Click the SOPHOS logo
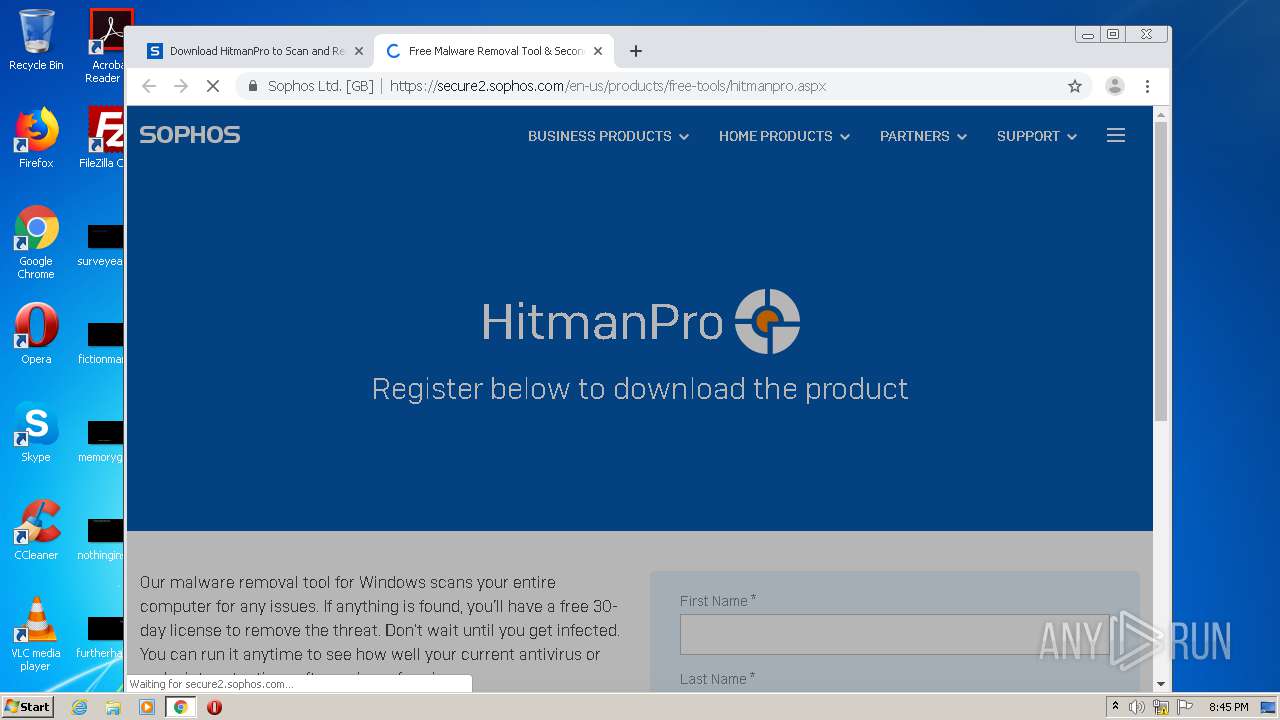1280x720 pixels. [x=190, y=135]
